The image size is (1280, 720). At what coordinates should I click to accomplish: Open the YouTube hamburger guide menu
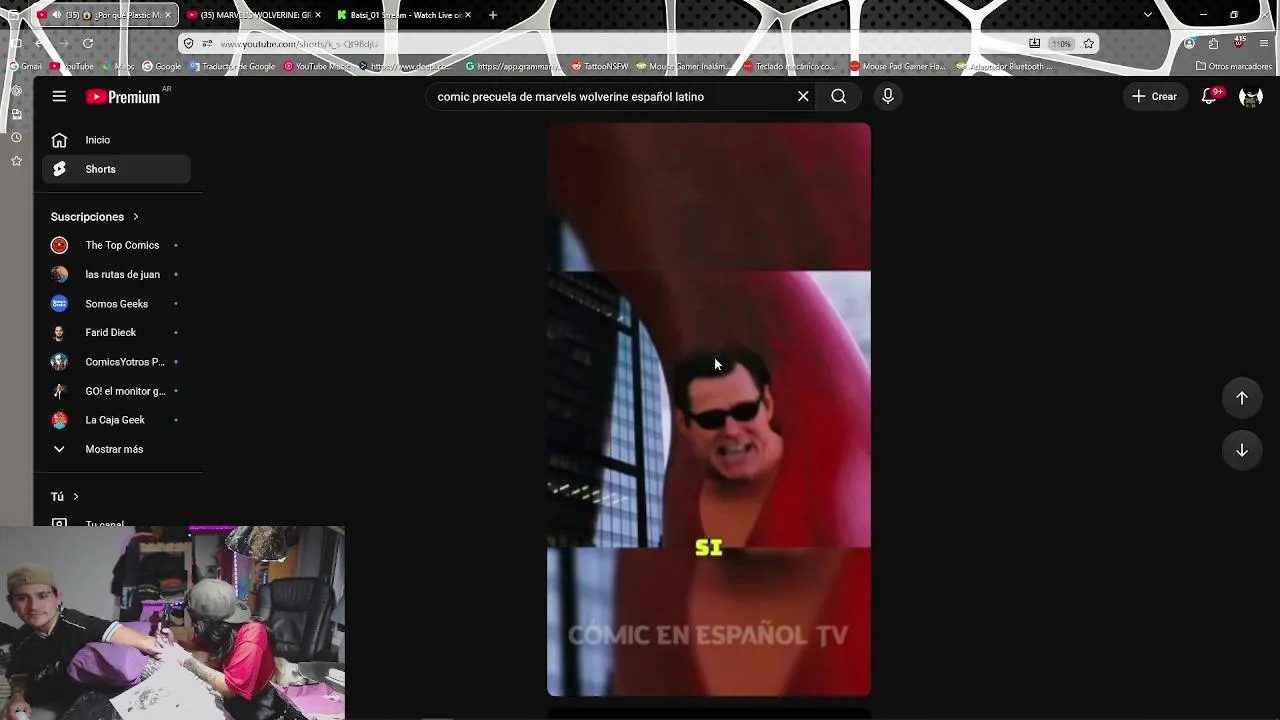click(x=59, y=96)
